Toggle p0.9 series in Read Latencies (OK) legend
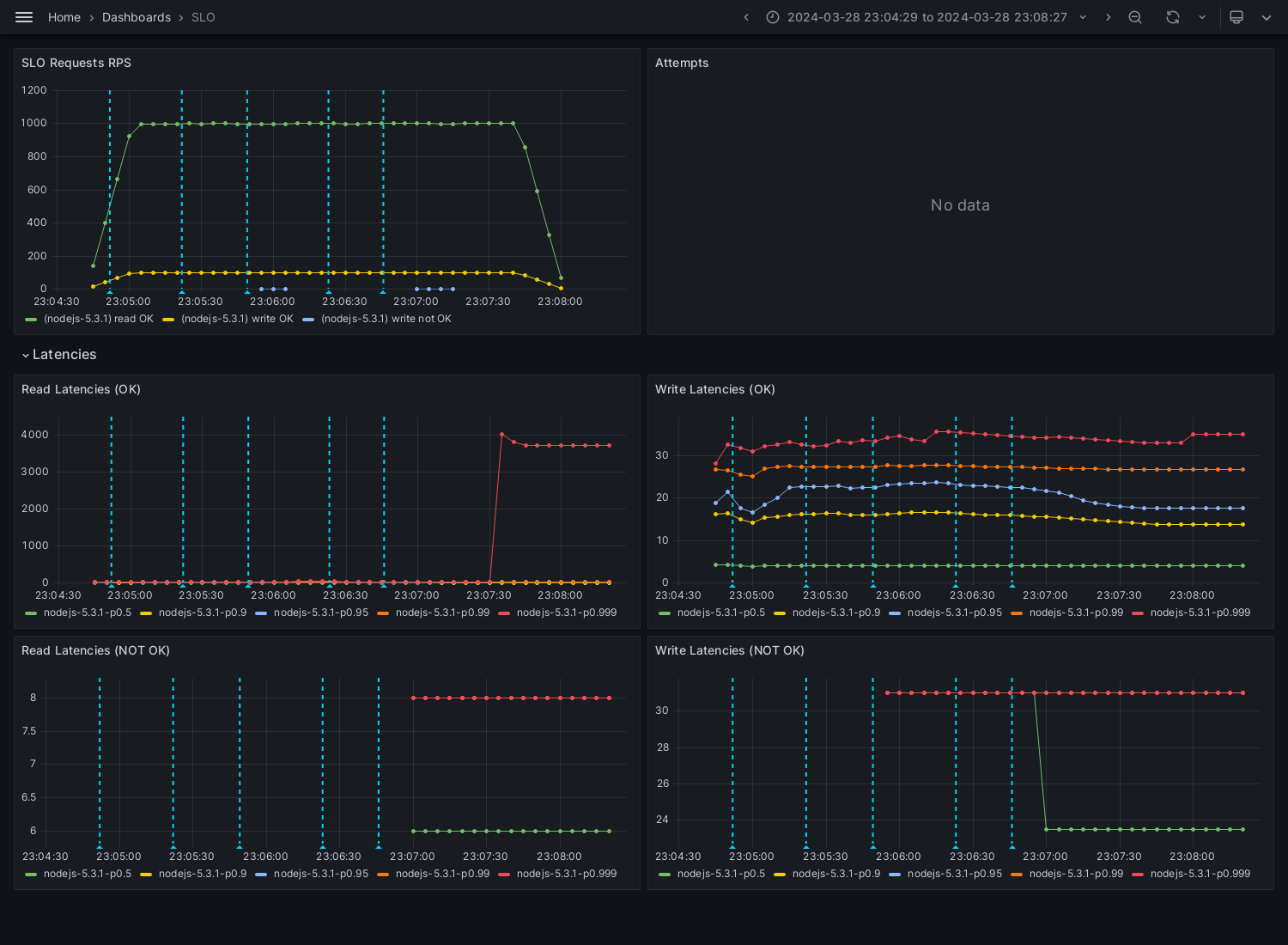Viewport: 1288px width, 945px height. pos(203,613)
